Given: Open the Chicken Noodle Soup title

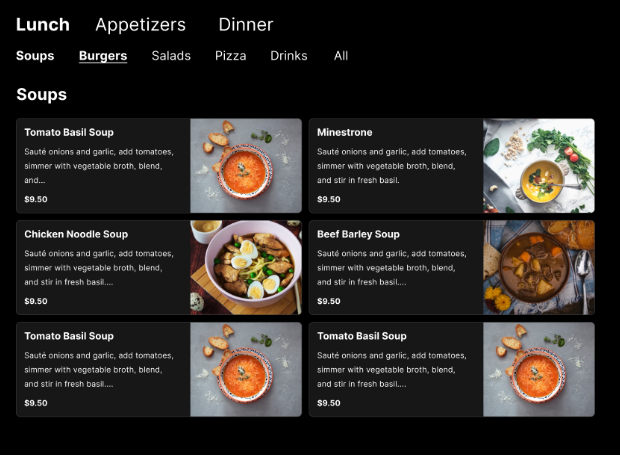Looking at the screenshot, I should click(x=76, y=234).
